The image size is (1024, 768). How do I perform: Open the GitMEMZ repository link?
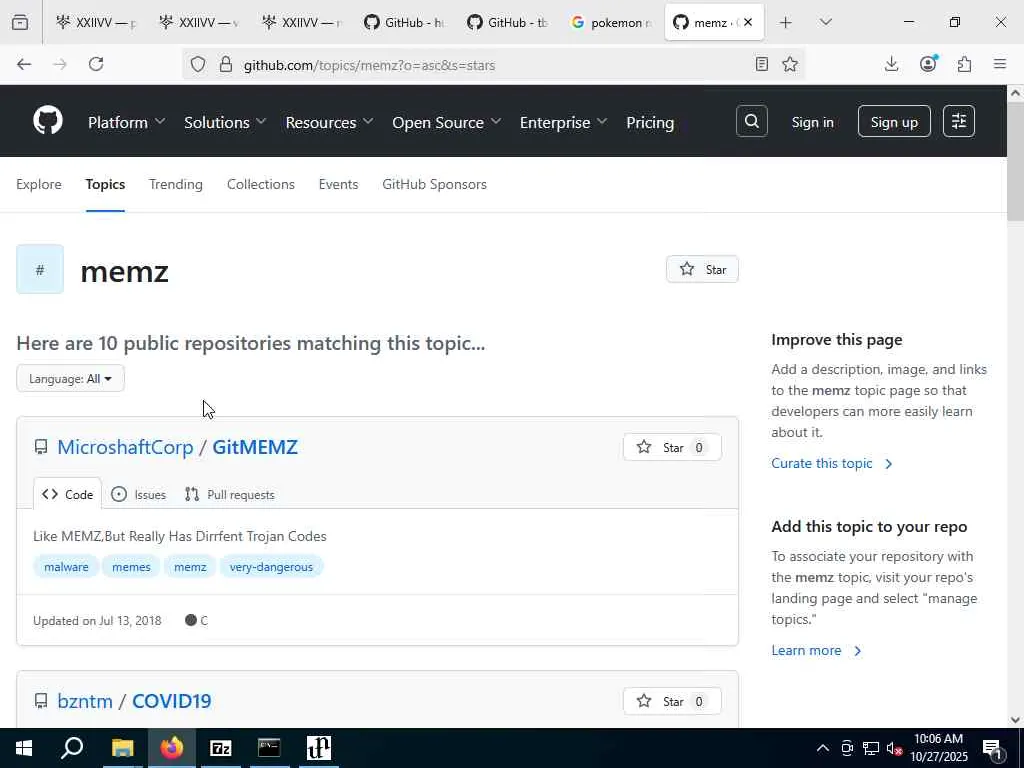255,447
